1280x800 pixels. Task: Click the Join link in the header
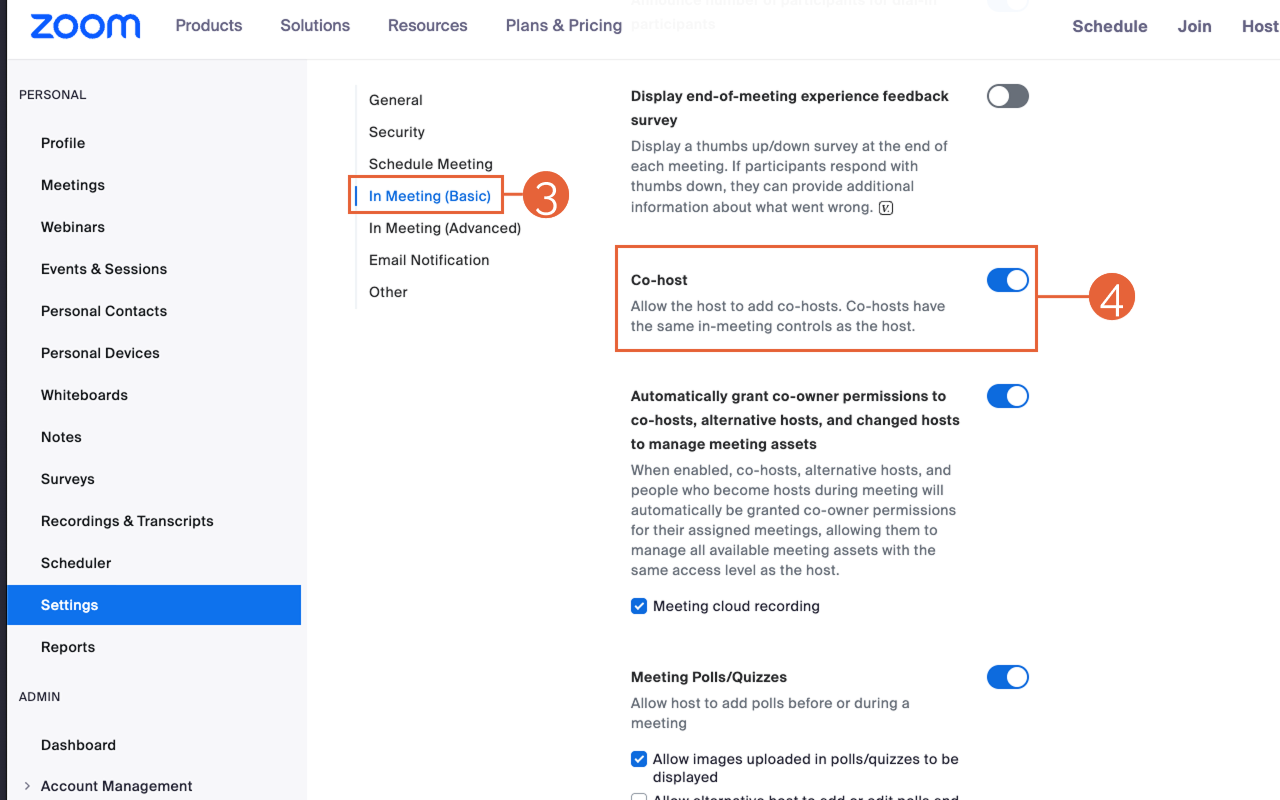(1194, 26)
